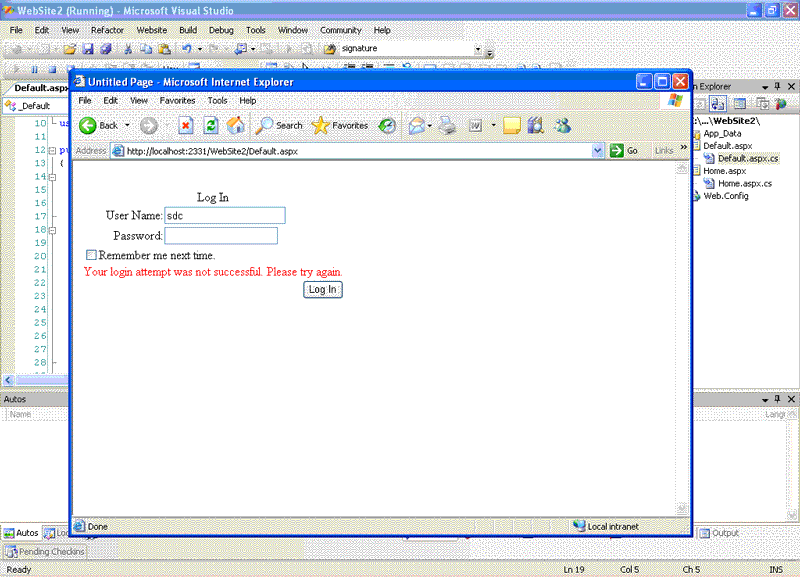
Task: Open Visual Studio Community menu
Action: tap(340, 30)
